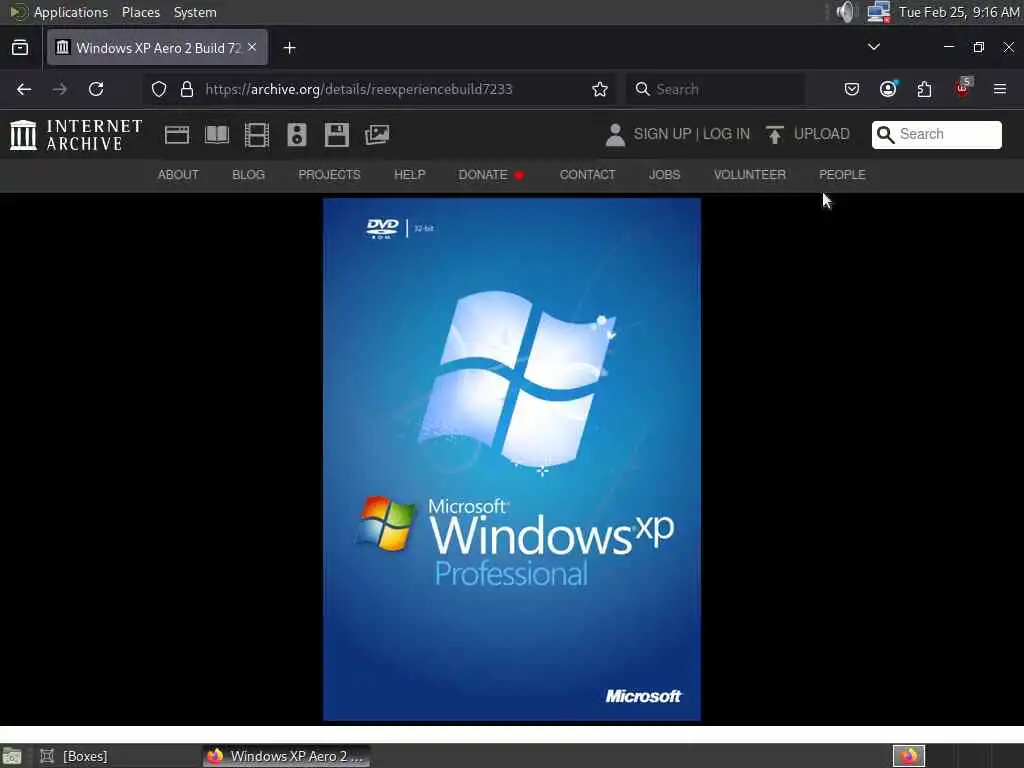
Task: Bookmark this page with star icon
Action: [600, 89]
